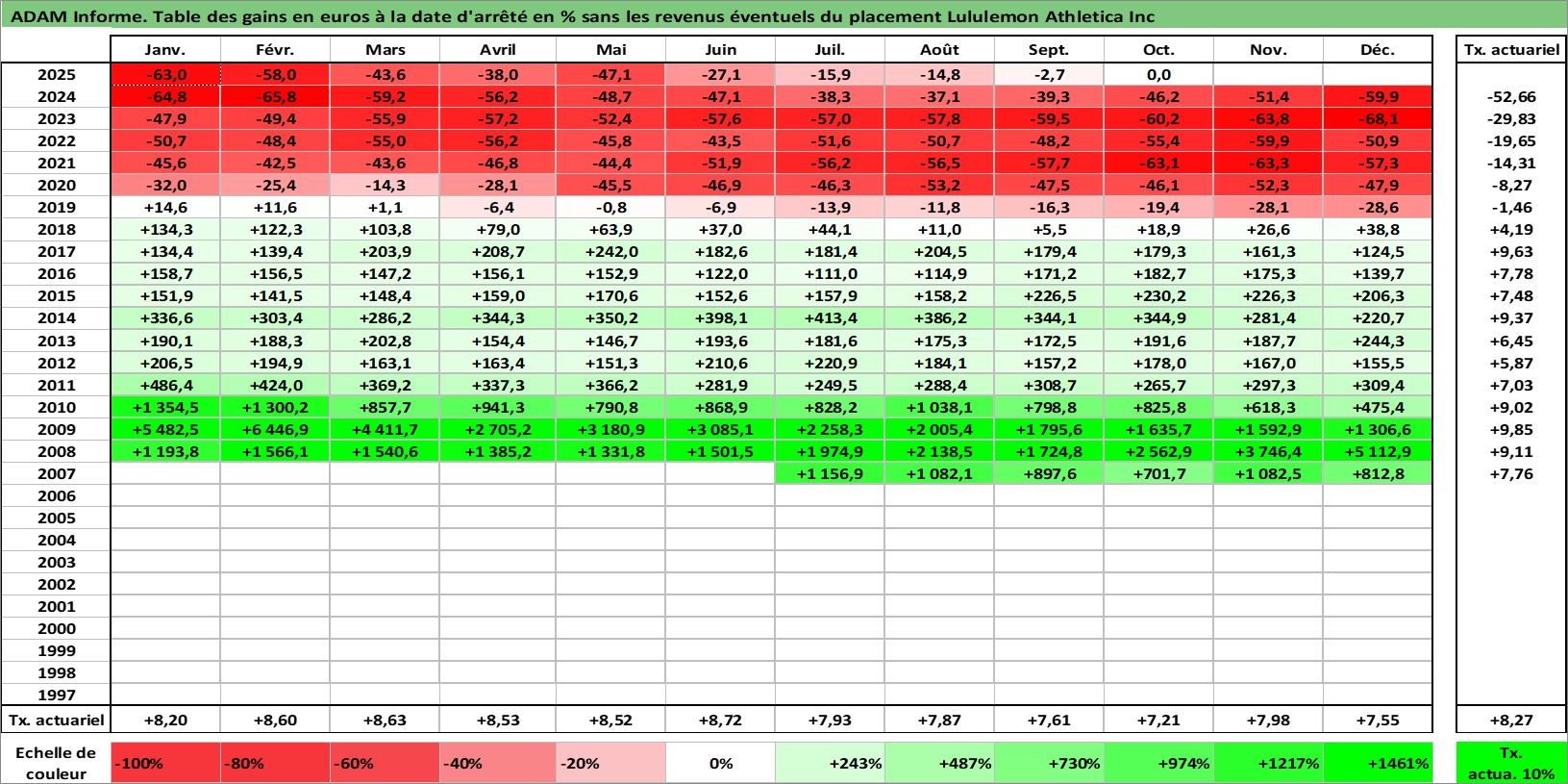Click the Echelle de couleur label

pyautogui.click(x=56, y=763)
